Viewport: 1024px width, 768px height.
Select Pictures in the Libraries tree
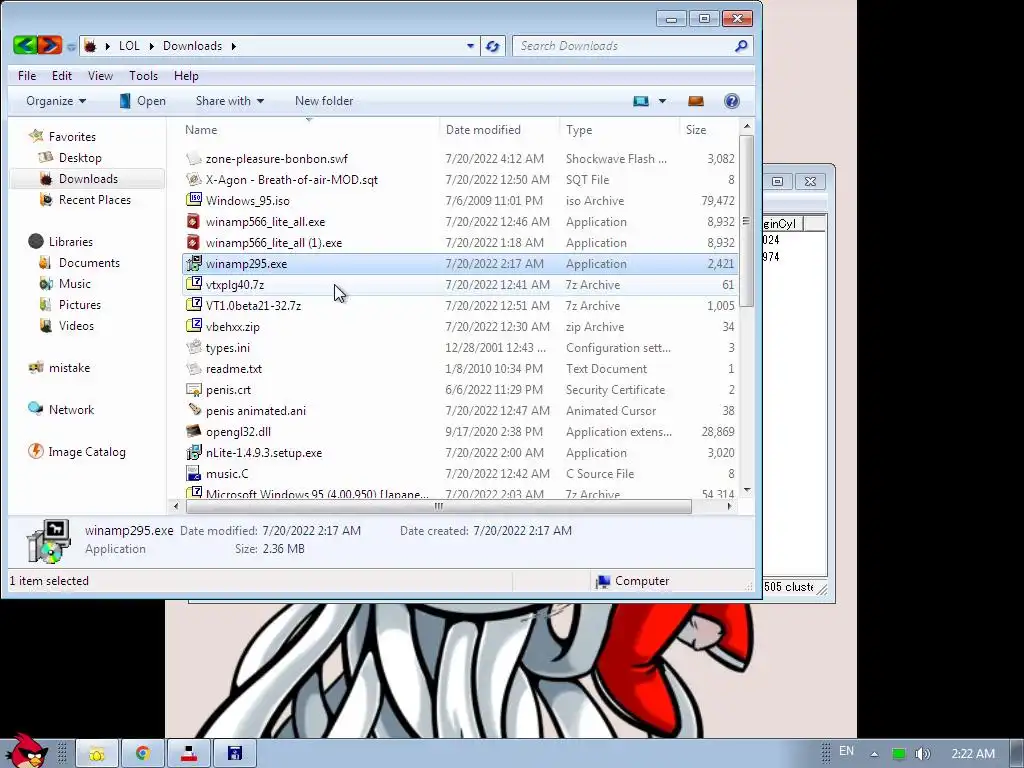tap(80, 304)
